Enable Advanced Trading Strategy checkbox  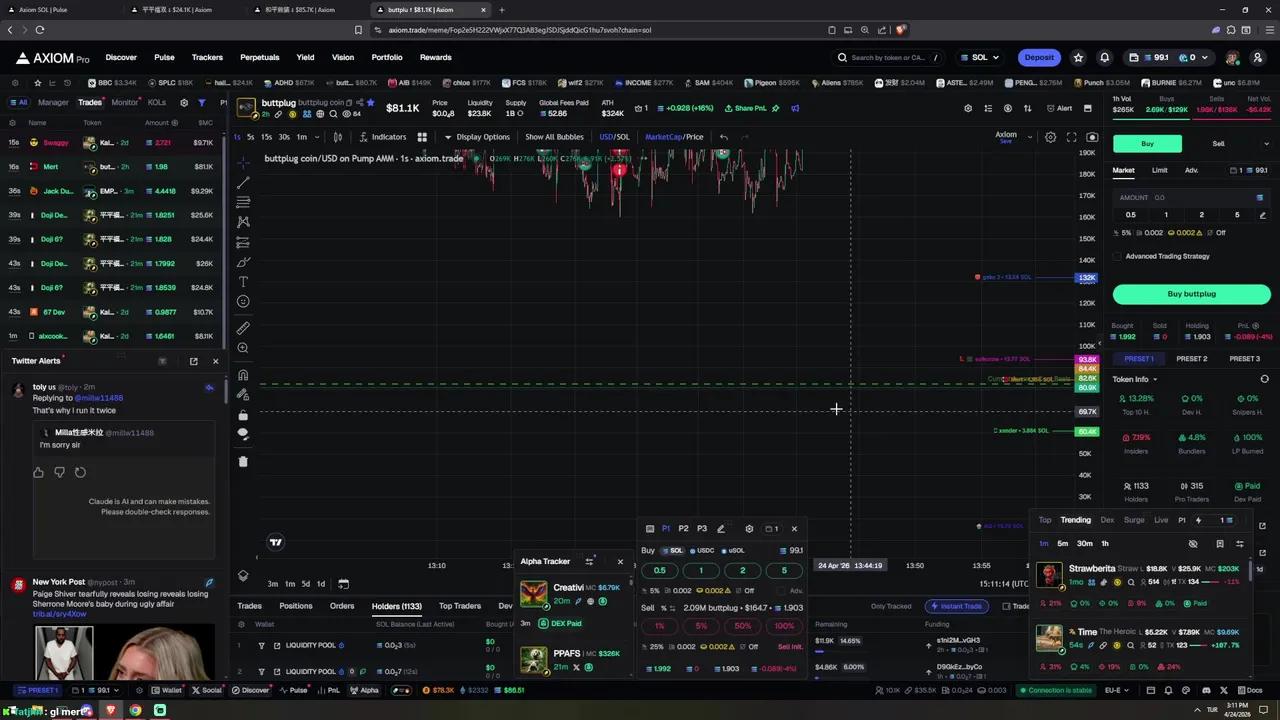1118,256
